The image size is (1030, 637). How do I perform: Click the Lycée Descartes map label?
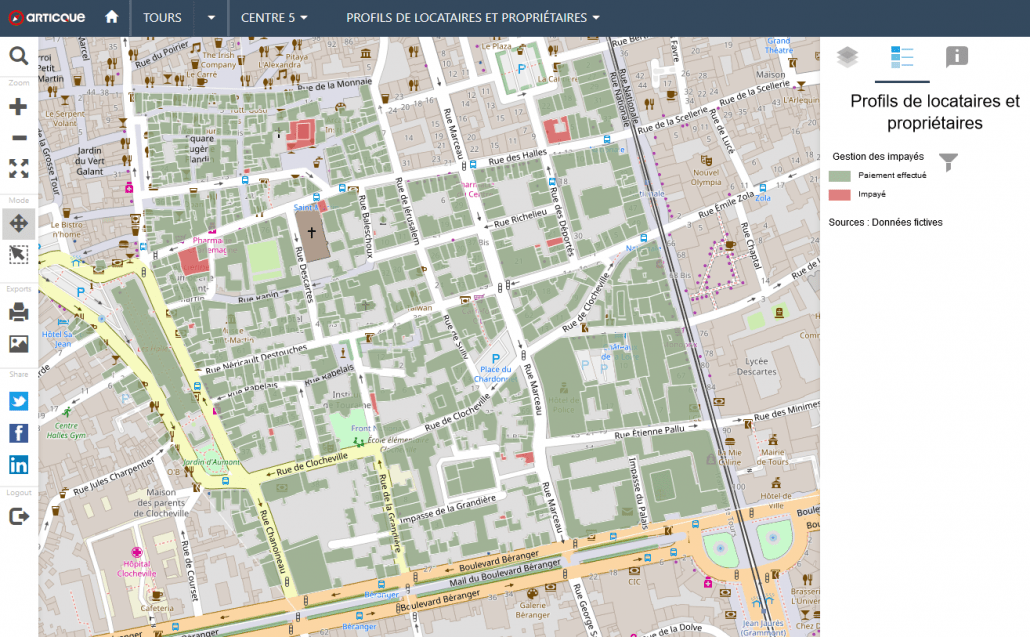(756, 366)
